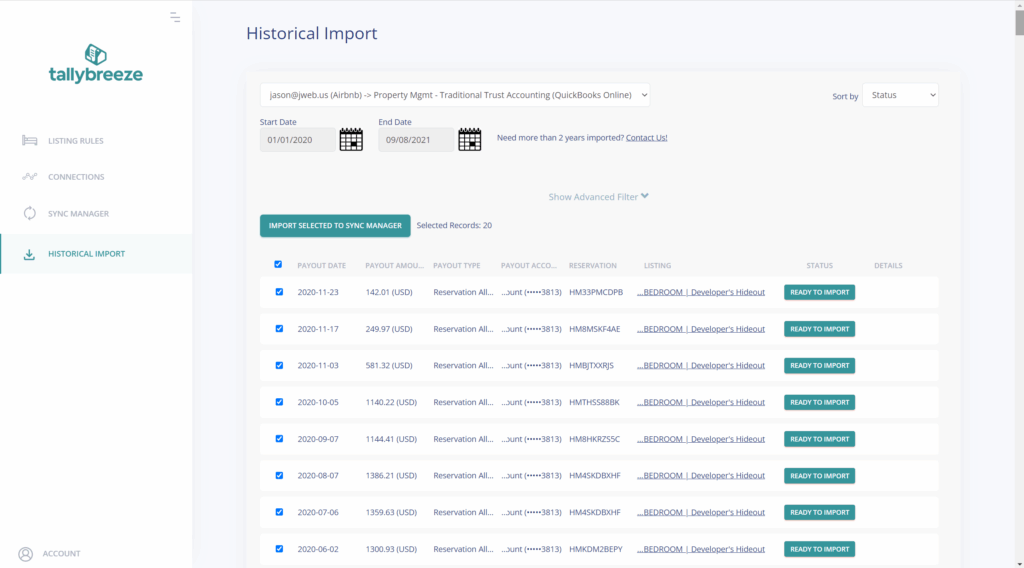1024x568 pixels.
Task: Open the connection selector dropdown
Action: (455, 95)
